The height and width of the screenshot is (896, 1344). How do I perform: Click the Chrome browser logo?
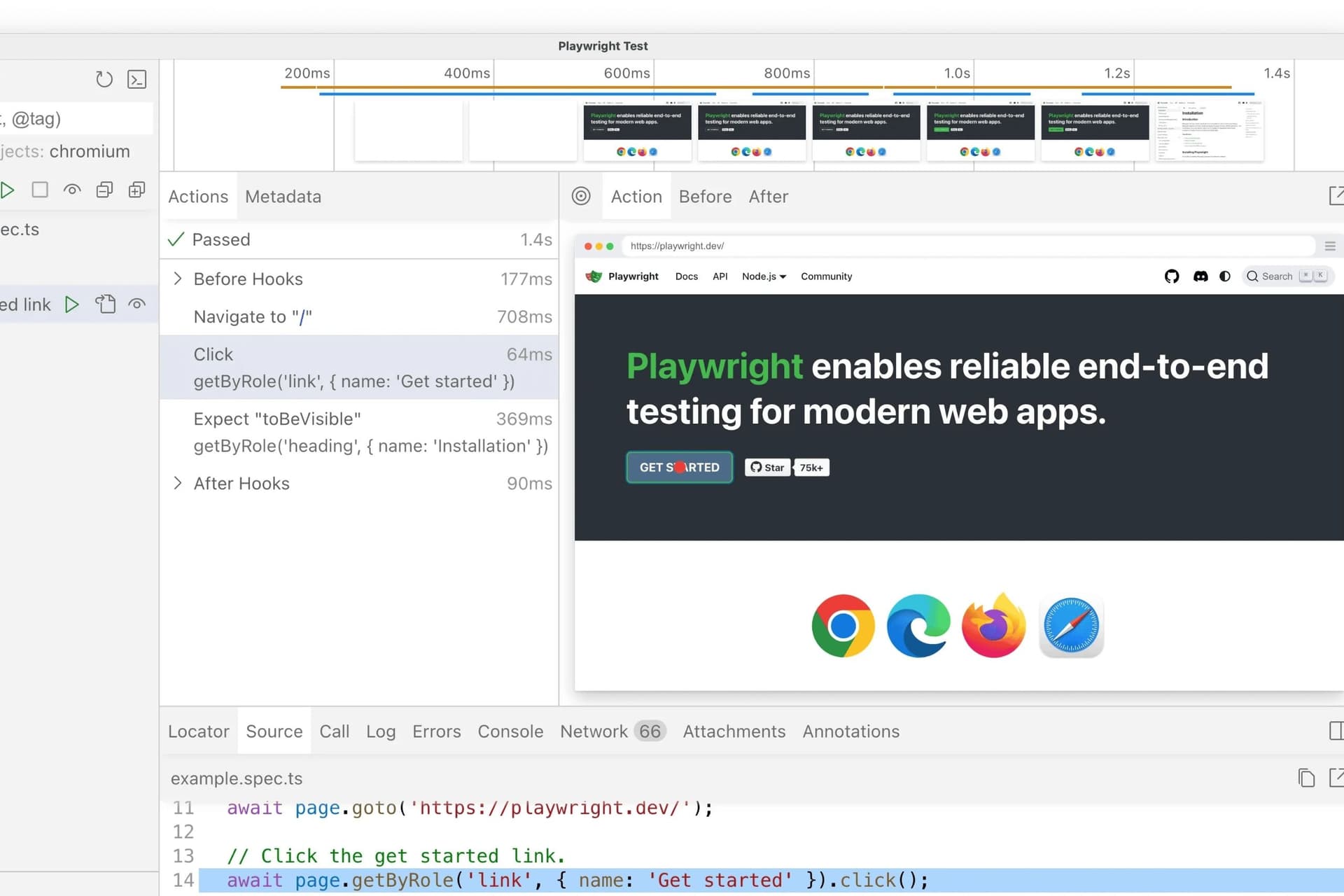[x=843, y=626]
